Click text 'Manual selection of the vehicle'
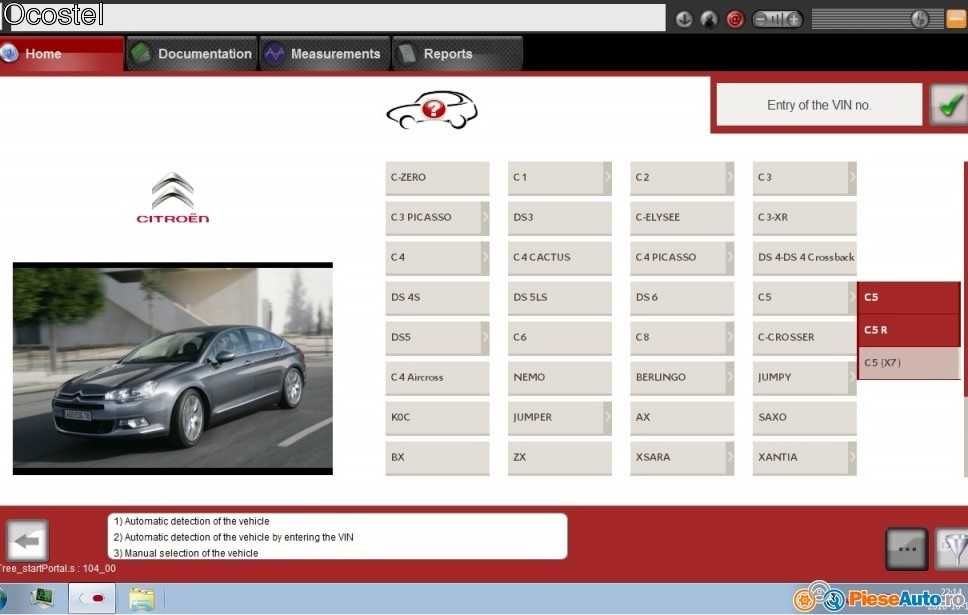 (191, 553)
